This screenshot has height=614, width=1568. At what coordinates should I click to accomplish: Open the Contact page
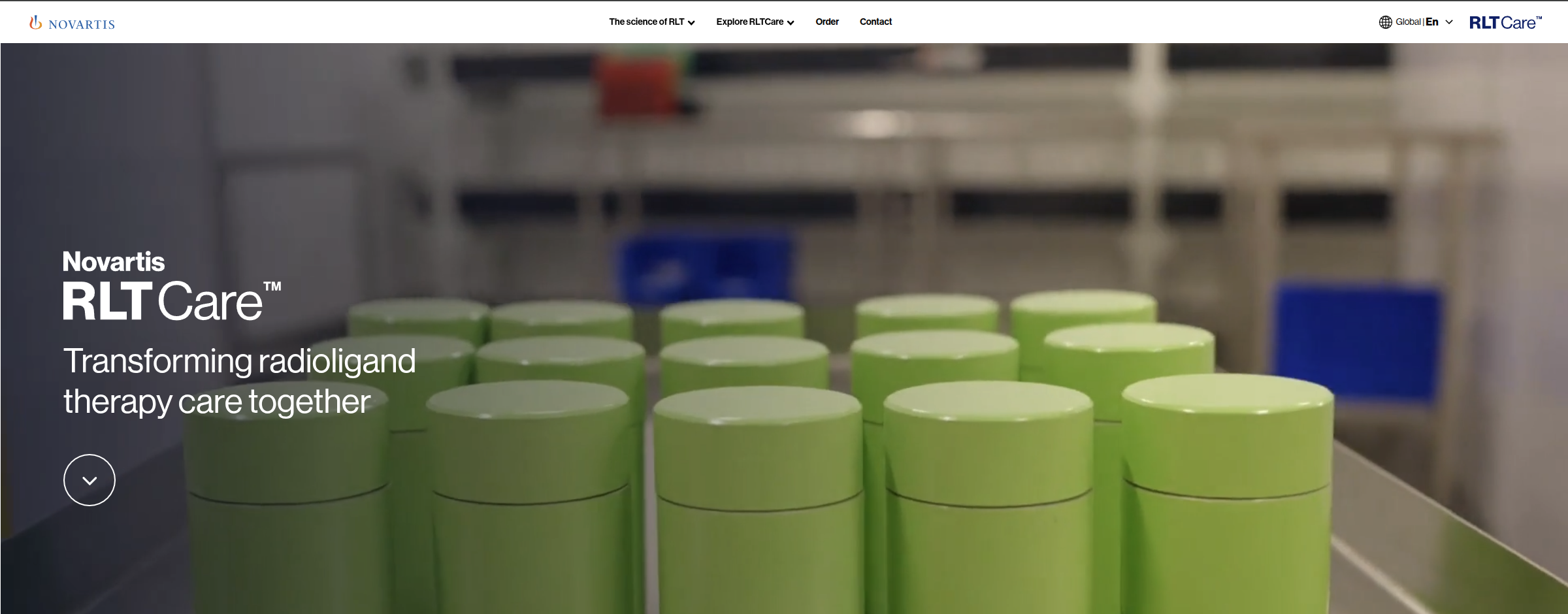point(875,22)
